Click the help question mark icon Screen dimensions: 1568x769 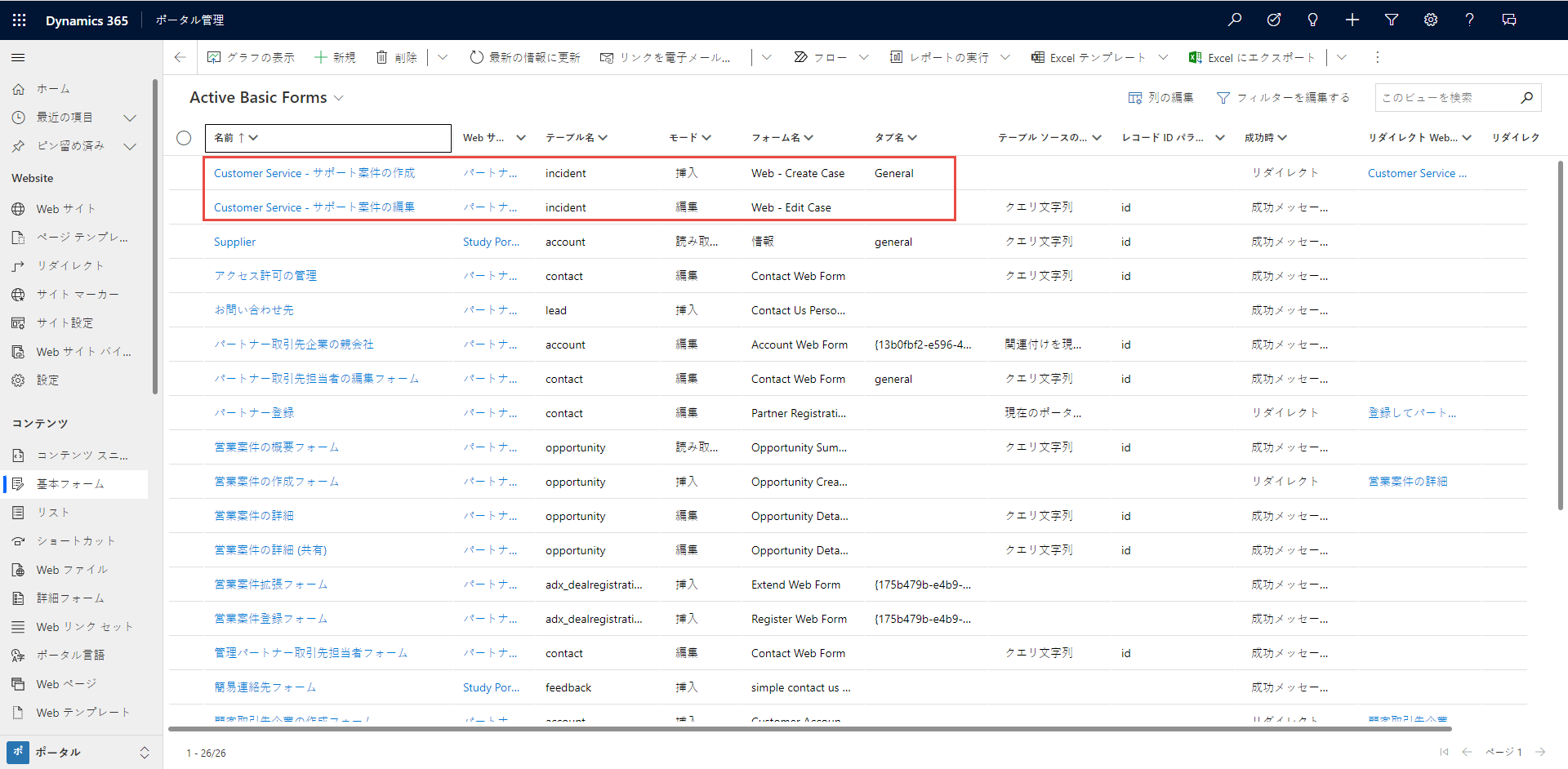pyautogui.click(x=1469, y=20)
